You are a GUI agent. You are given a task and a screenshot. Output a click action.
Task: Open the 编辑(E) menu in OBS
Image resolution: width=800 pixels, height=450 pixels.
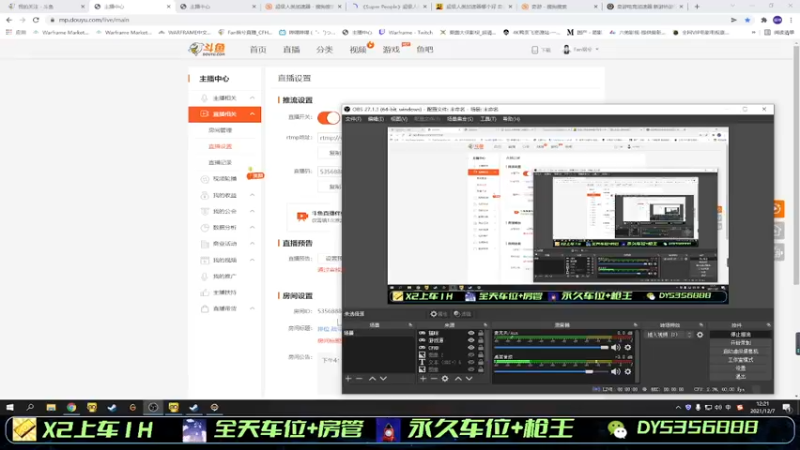(376, 119)
